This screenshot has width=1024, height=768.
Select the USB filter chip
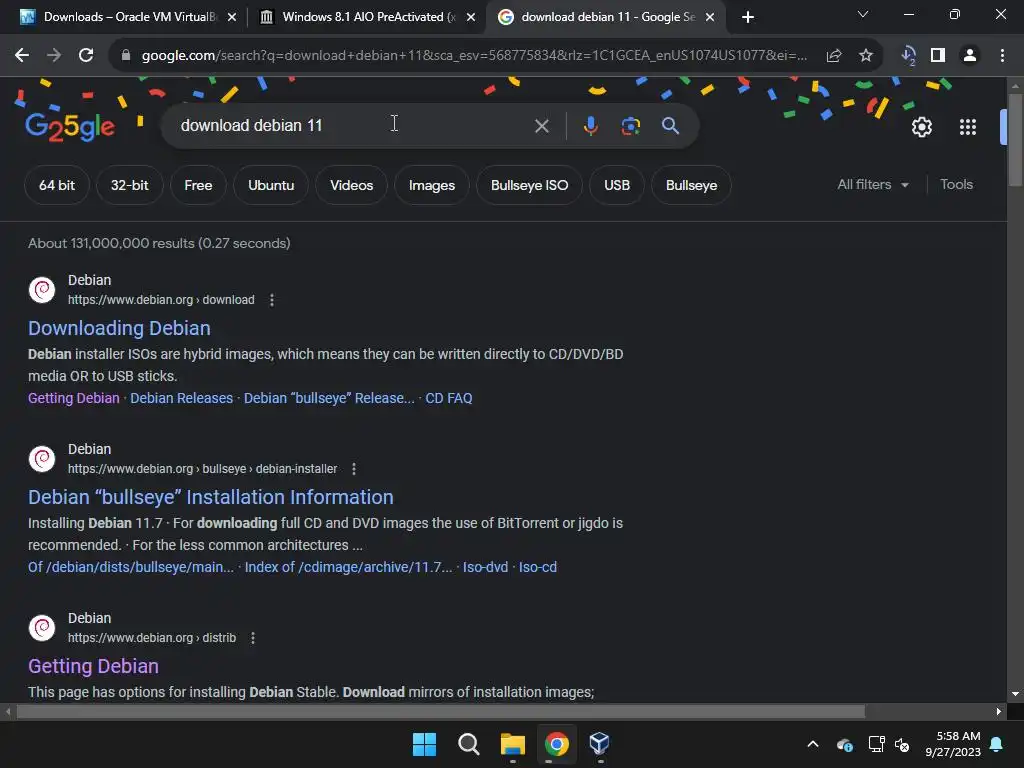click(616, 185)
